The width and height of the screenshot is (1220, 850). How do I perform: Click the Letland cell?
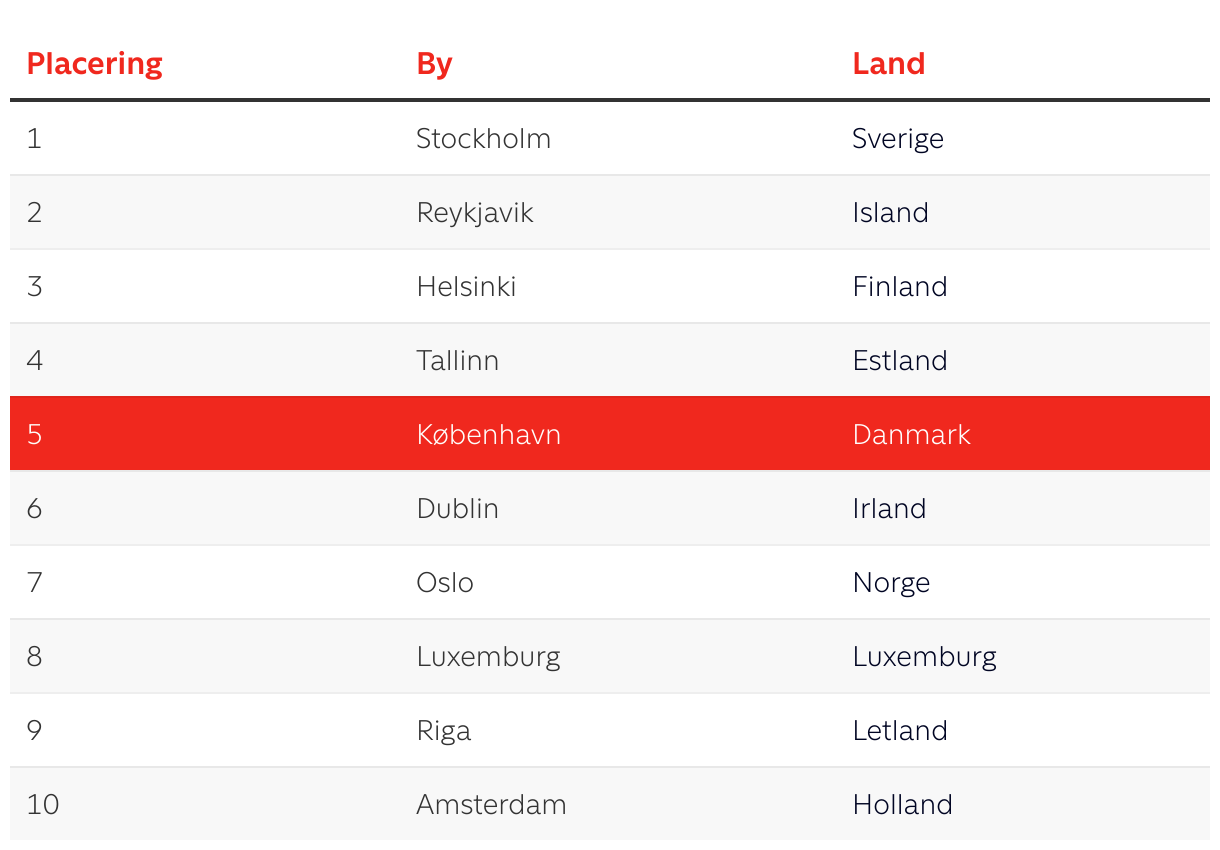tap(900, 730)
